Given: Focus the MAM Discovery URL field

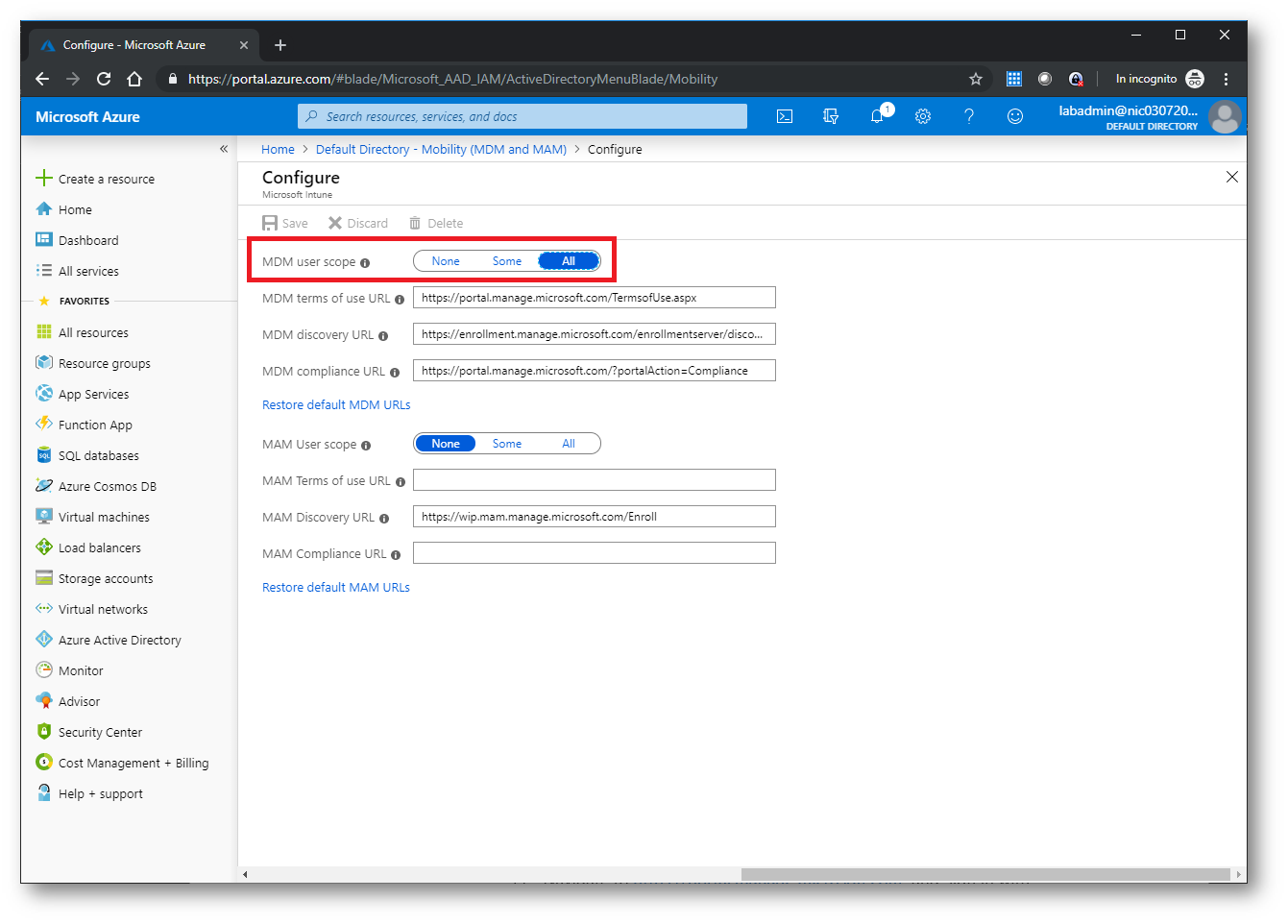Looking at the screenshot, I should pos(595,517).
